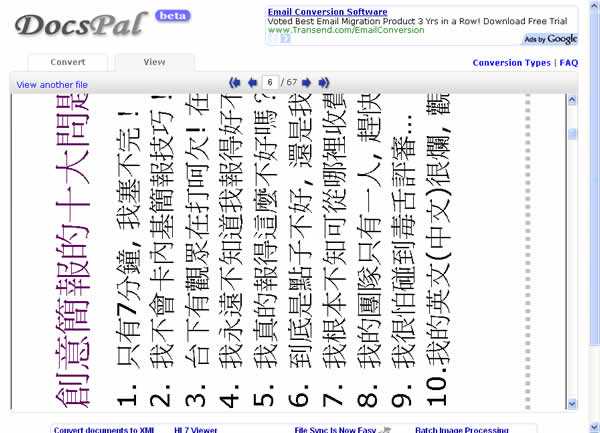Switch to the View tab
600x433 pixels.
pyautogui.click(x=155, y=62)
